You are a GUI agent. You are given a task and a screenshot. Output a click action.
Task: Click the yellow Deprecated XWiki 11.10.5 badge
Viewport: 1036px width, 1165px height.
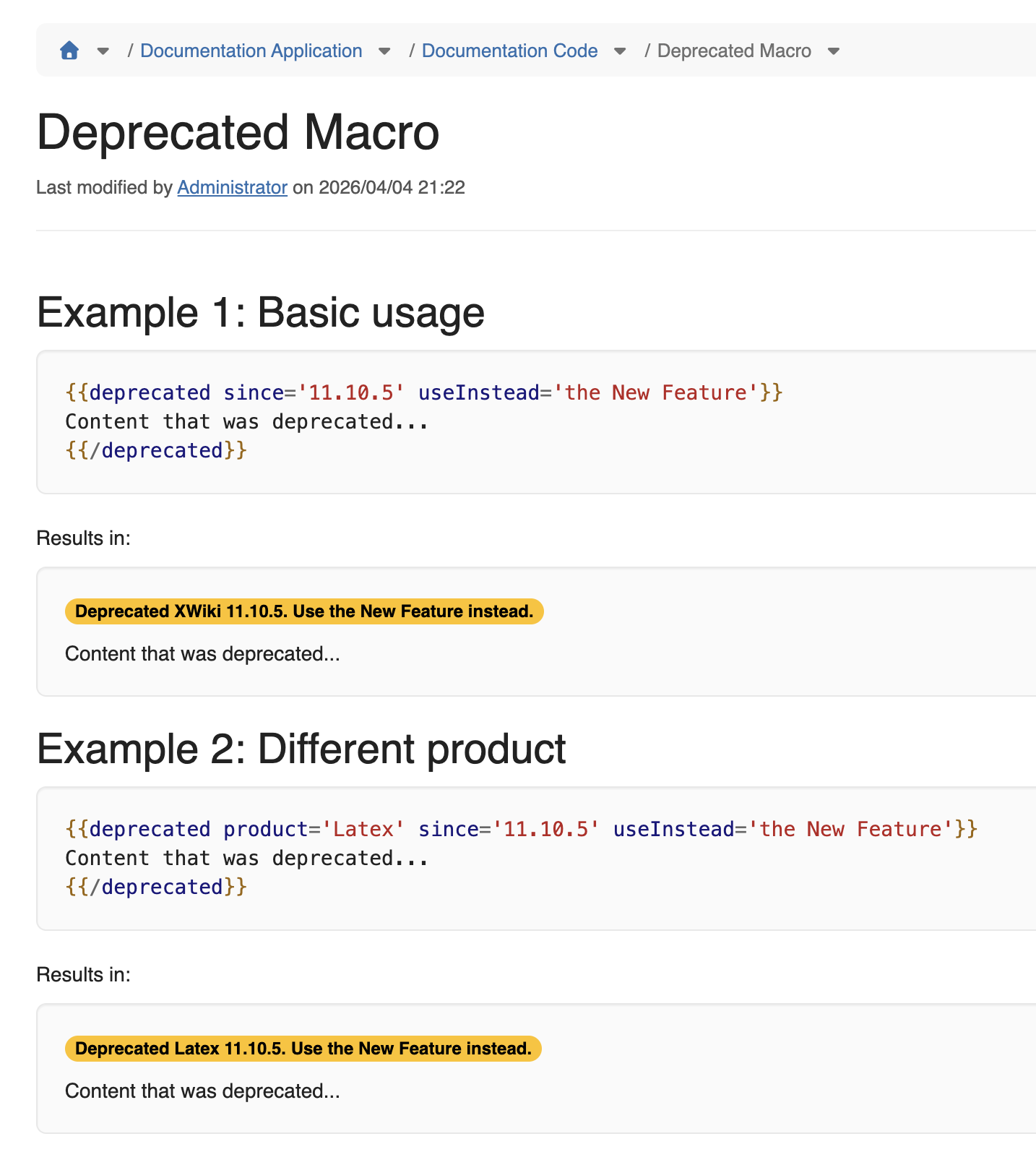click(304, 611)
